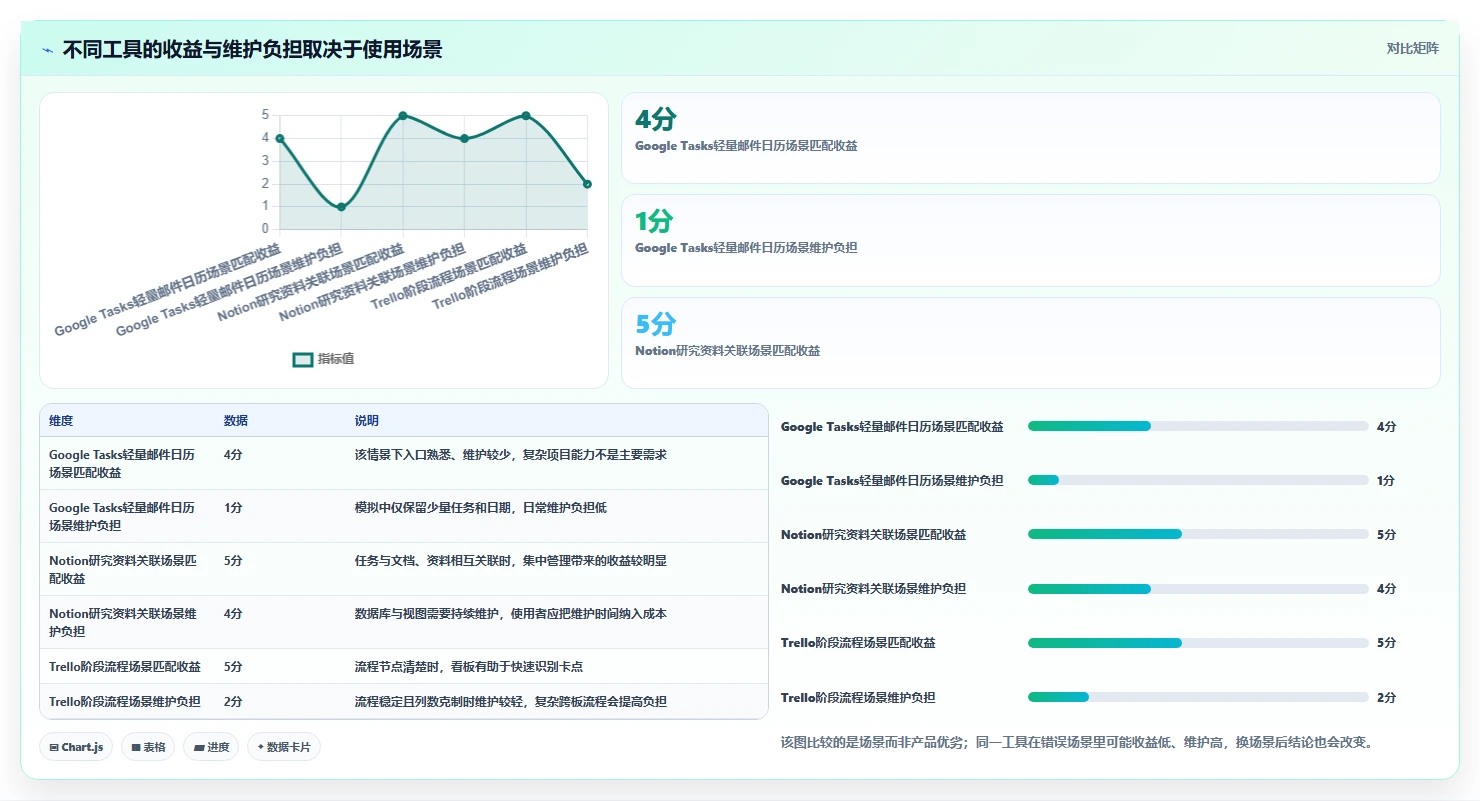1480x801 pixels.
Task: Click the progress bar for Google Tasks维护负担
Action: [1198, 480]
